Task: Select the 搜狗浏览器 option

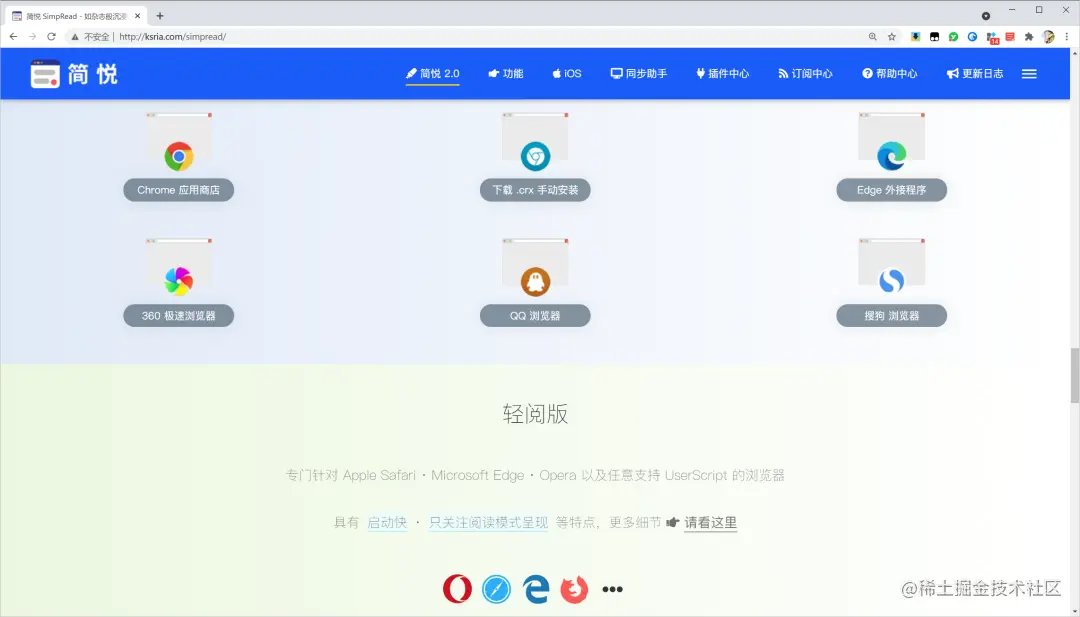Action: [891, 315]
